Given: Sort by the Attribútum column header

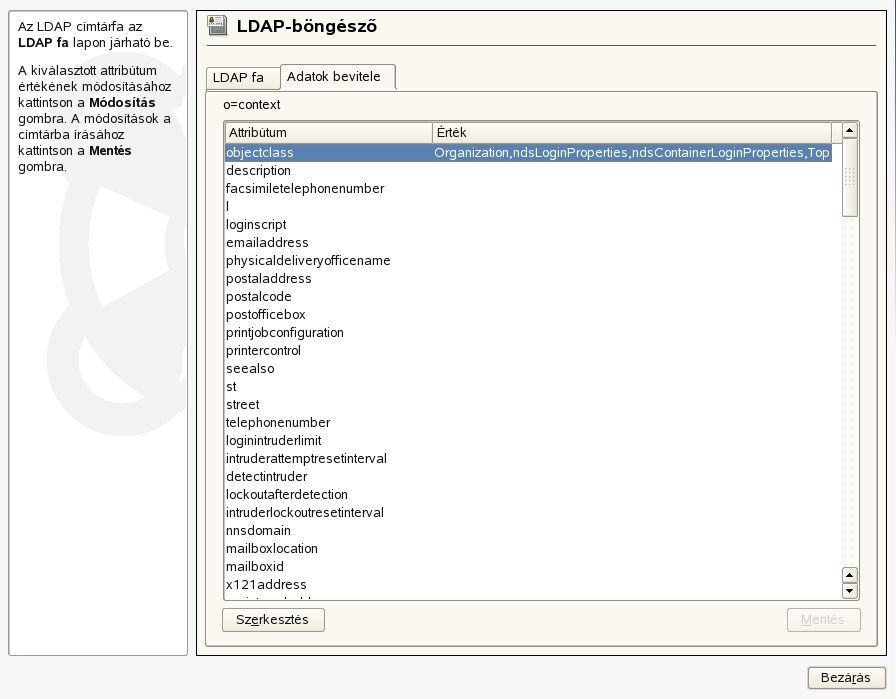Looking at the screenshot, I should (x=329, y=133).
